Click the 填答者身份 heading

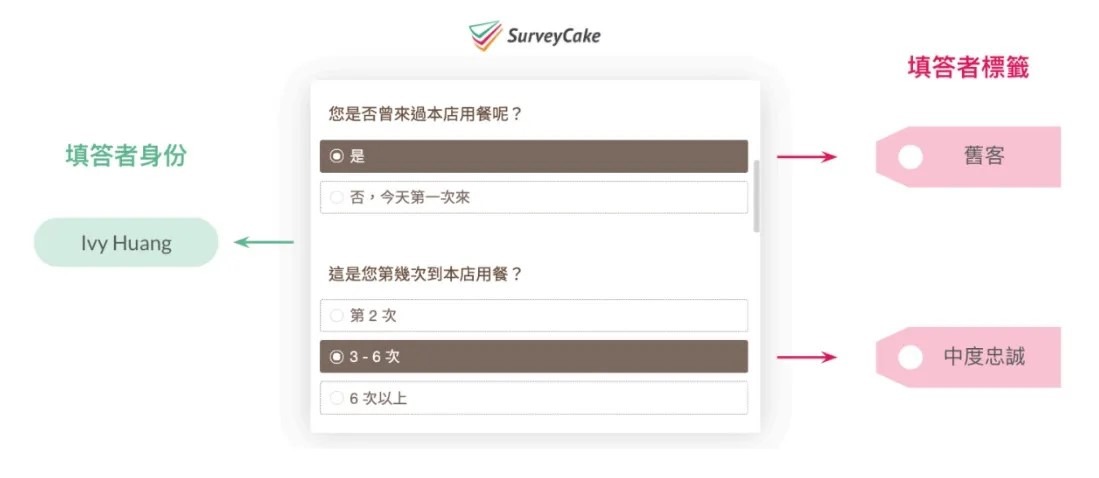point(126,156)
